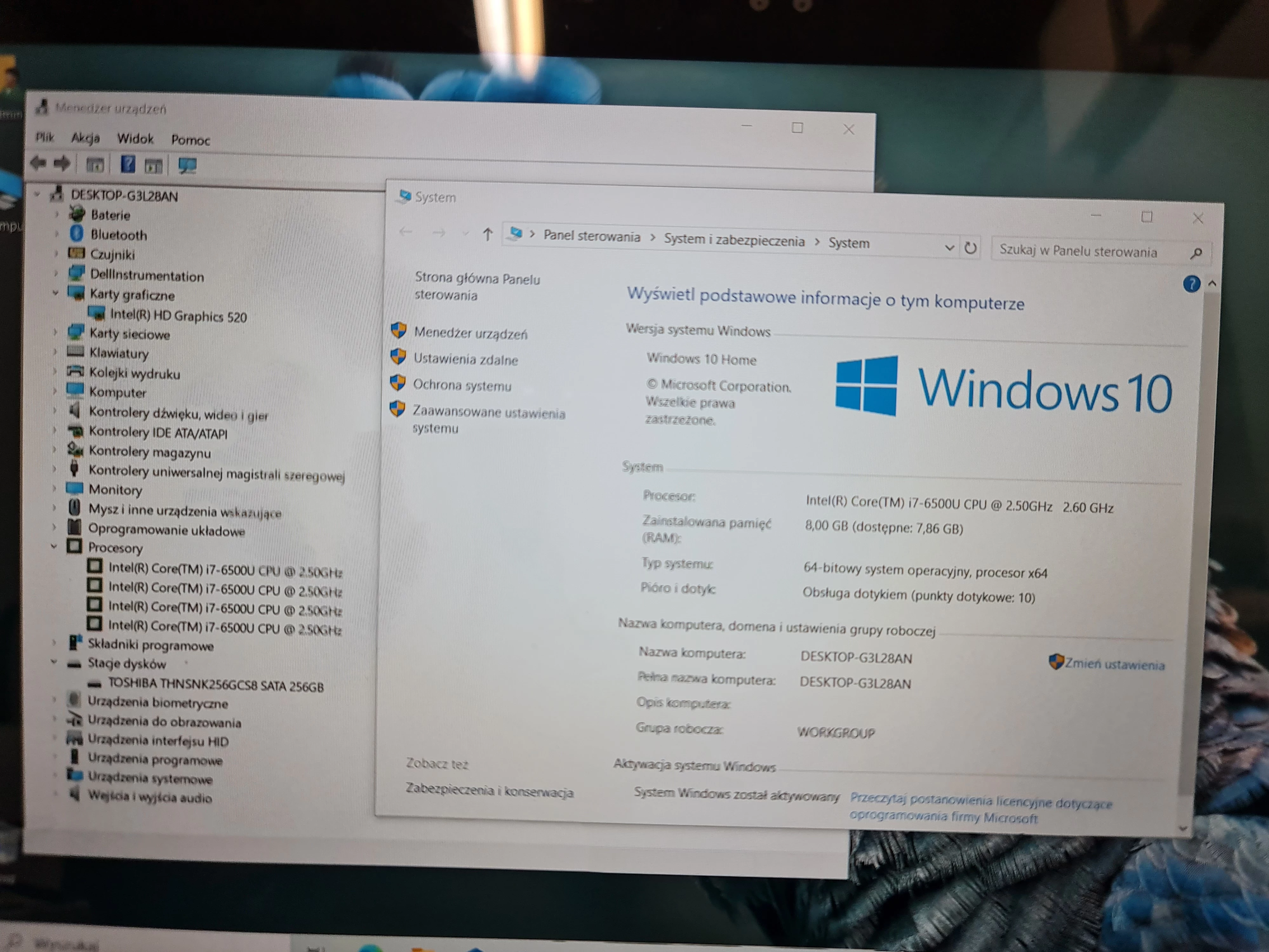Select the Wejścia i wyjścia audio icon
Viewport: 1269px width, 952px height.
pyautogui.click(x=74, y=795)
